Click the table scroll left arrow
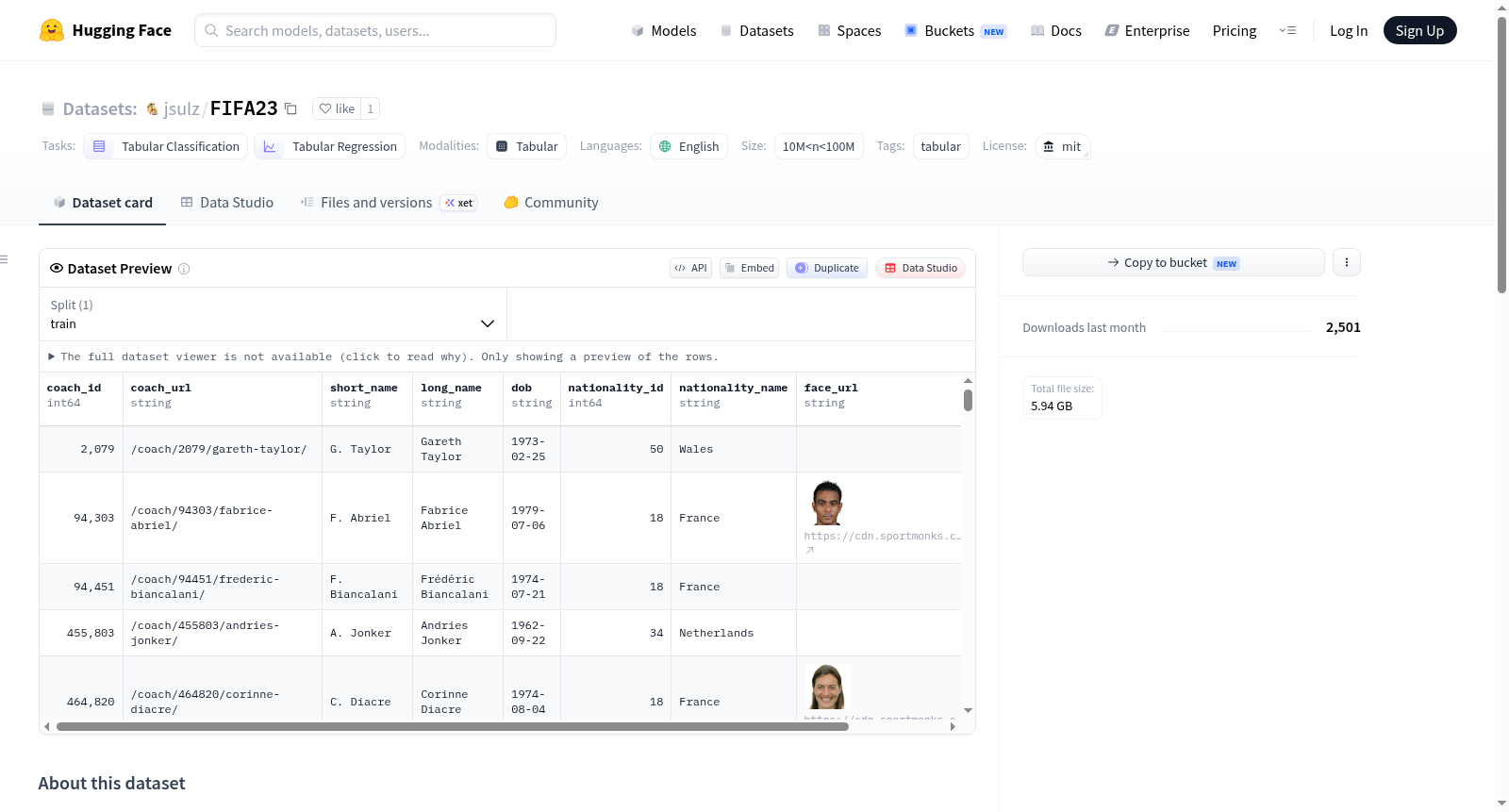The height and width of the screenshot is (812, 1509). (x=47, y=727)
